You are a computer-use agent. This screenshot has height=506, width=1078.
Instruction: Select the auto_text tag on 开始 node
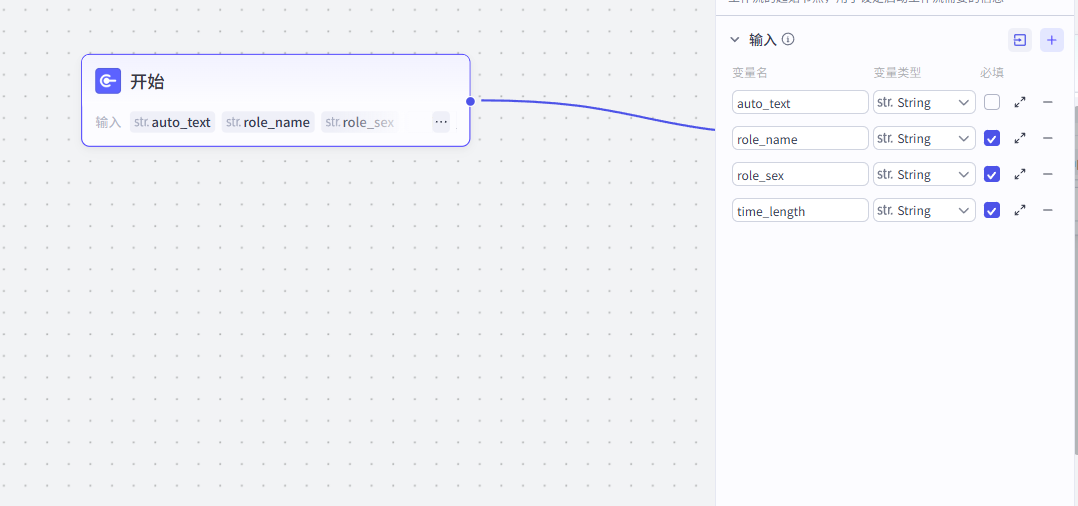click(172, 122)
